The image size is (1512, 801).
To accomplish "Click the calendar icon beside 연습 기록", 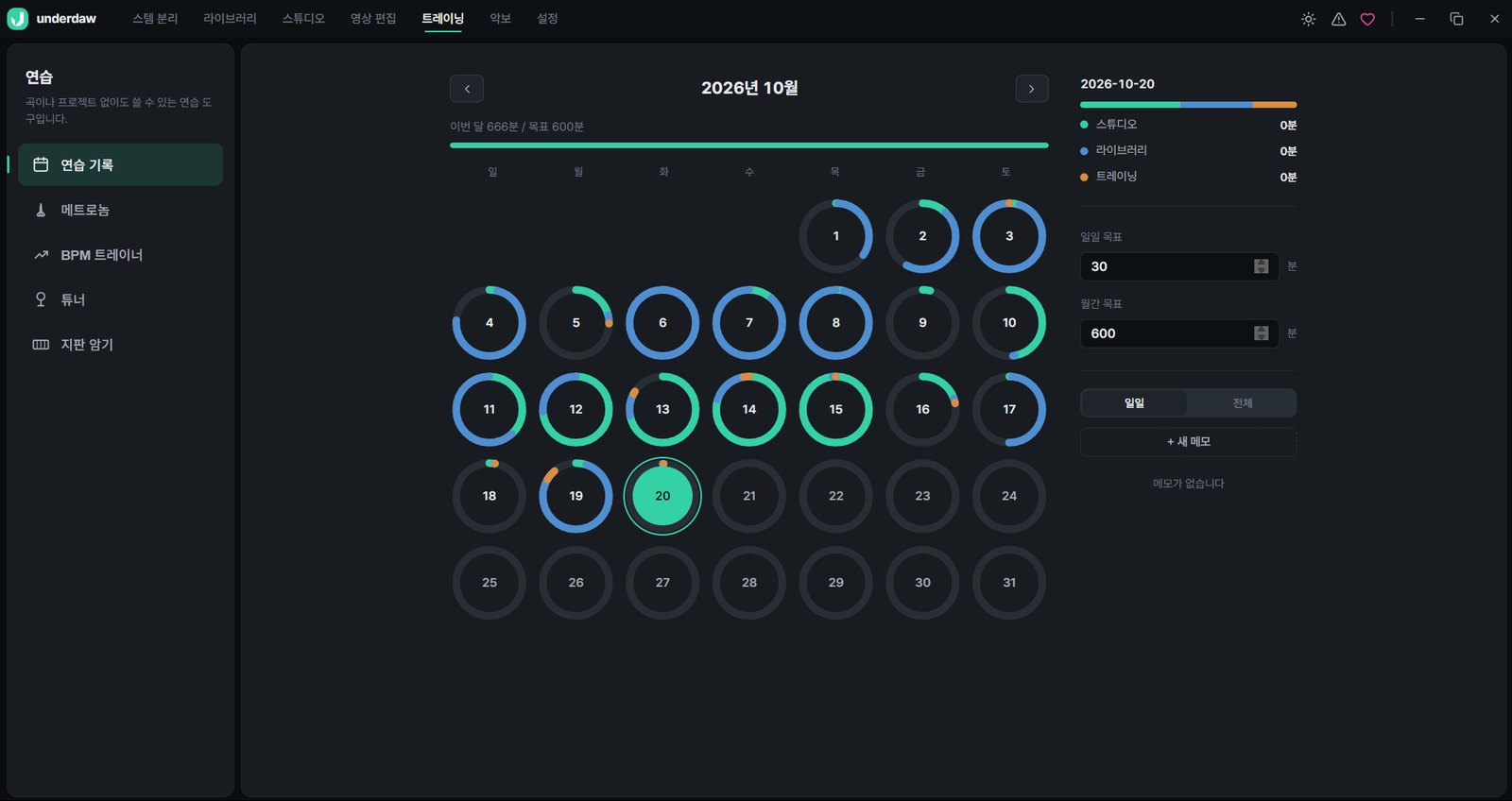I will click(41, 164).
